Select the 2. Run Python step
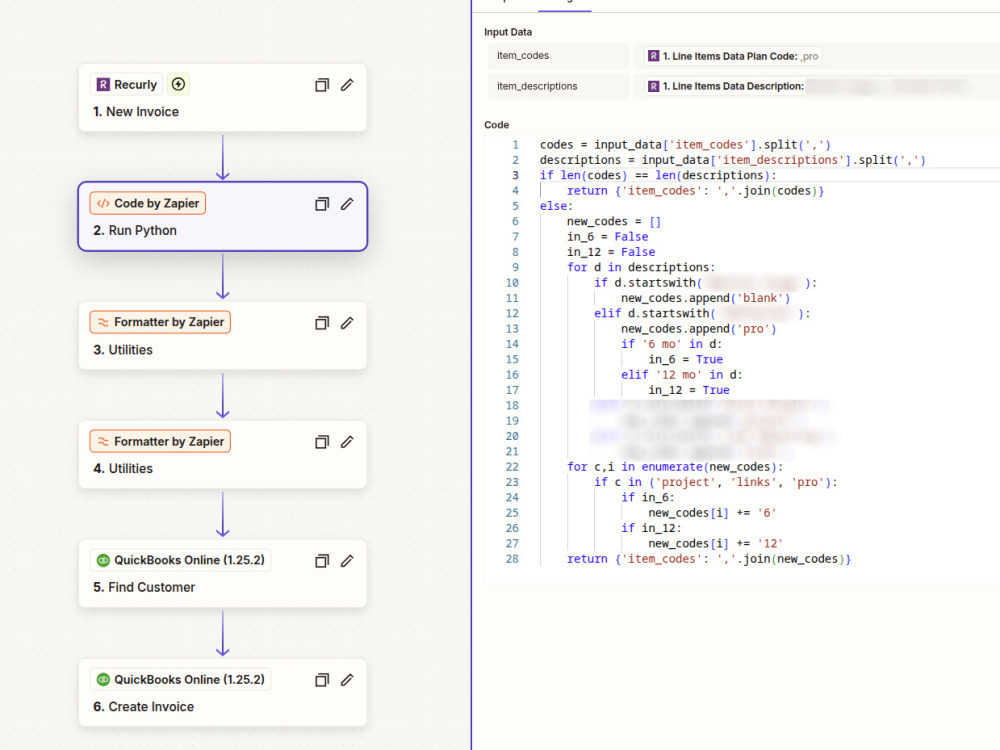The width and height of the screenshot is (1000, 750). [223, 217]
